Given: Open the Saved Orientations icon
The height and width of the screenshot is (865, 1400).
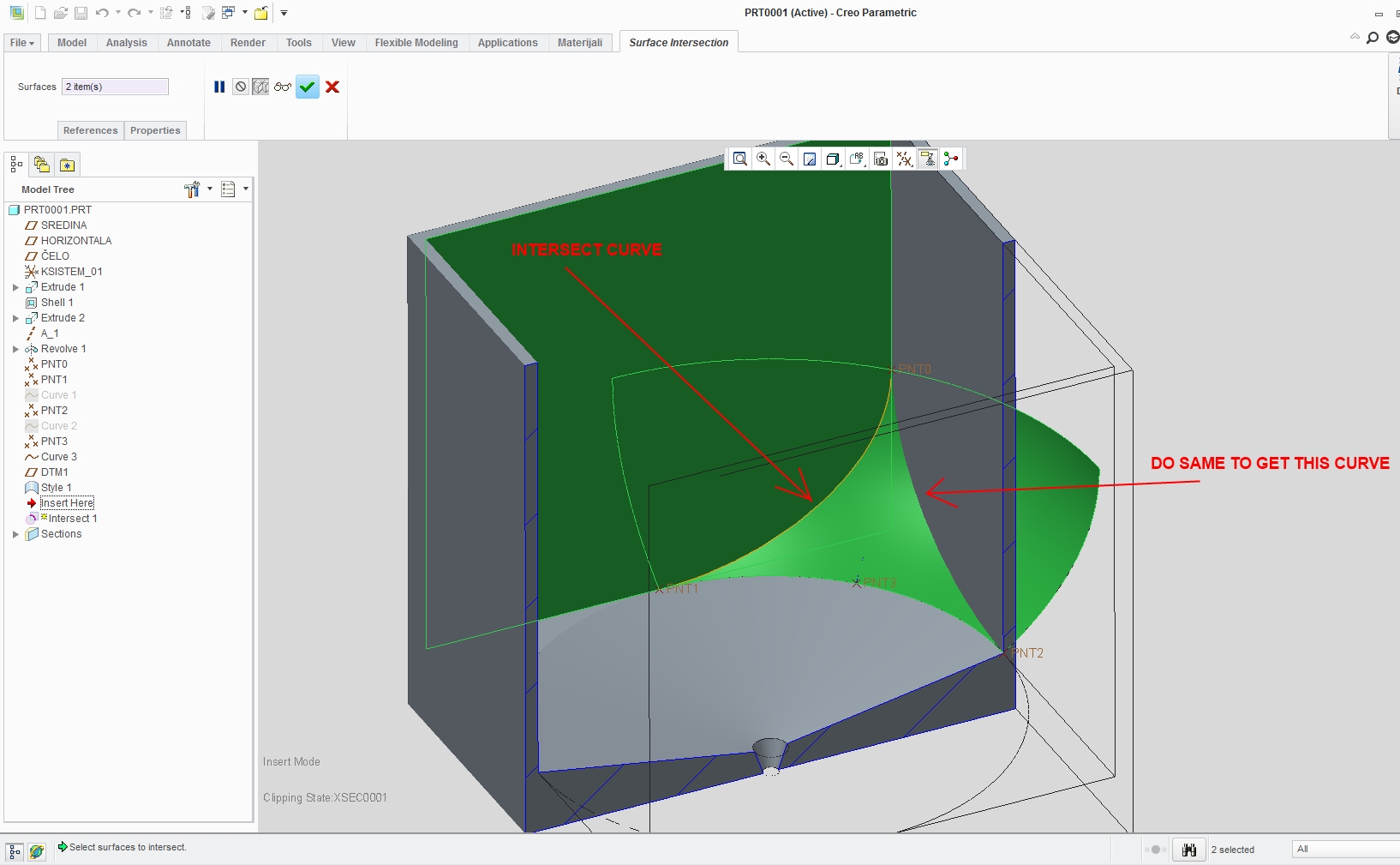Looking at the screenshot, I should [x=857, y=159].
